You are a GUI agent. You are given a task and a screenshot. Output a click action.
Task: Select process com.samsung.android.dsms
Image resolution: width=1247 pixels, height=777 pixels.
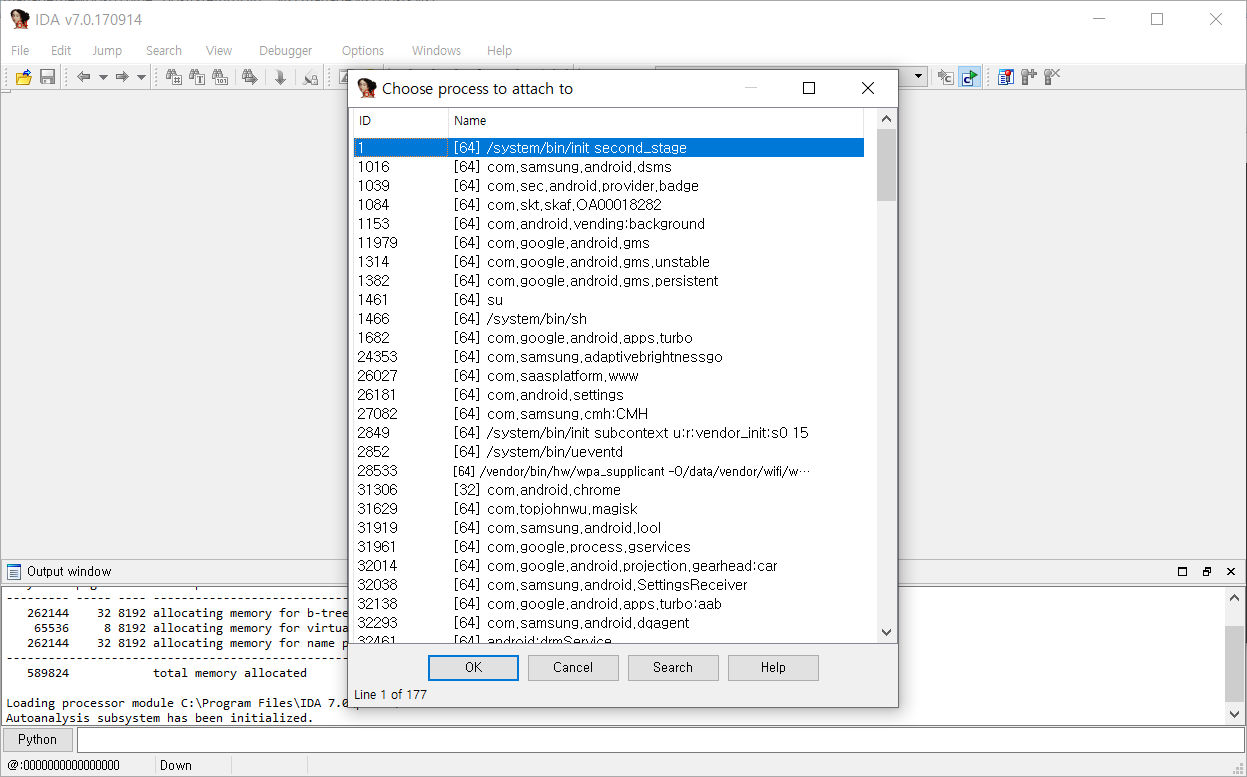[x=609, y=167]
